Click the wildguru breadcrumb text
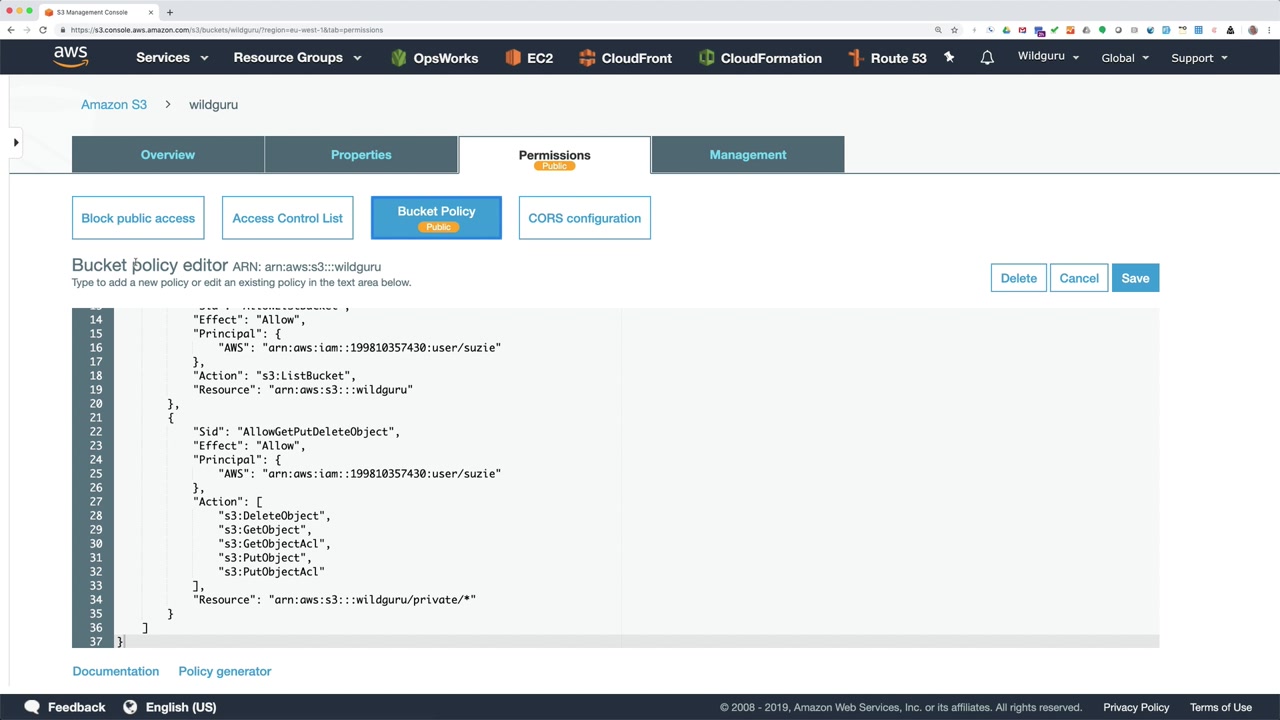 213,104
